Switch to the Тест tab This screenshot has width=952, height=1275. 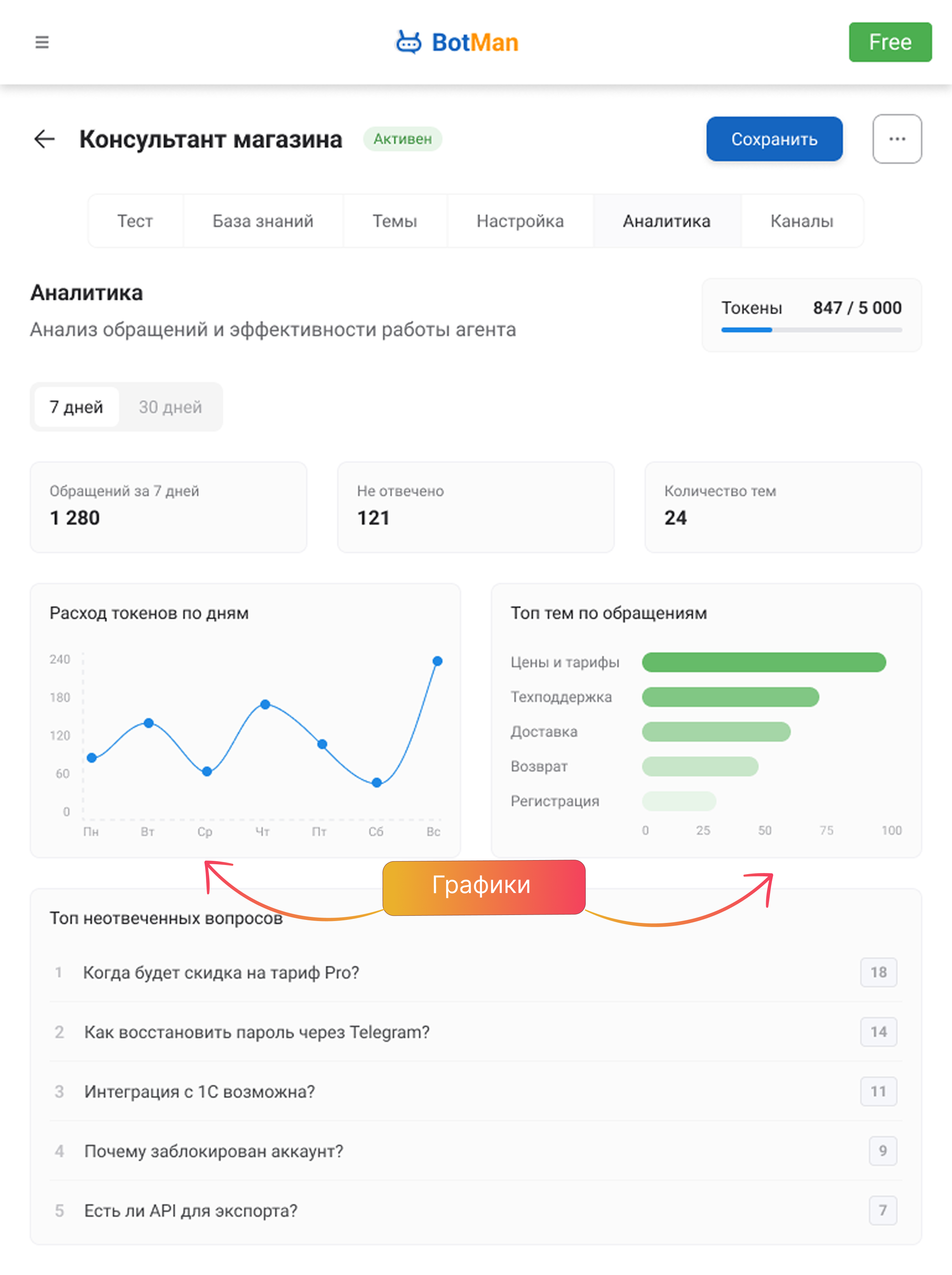[135, 221]
